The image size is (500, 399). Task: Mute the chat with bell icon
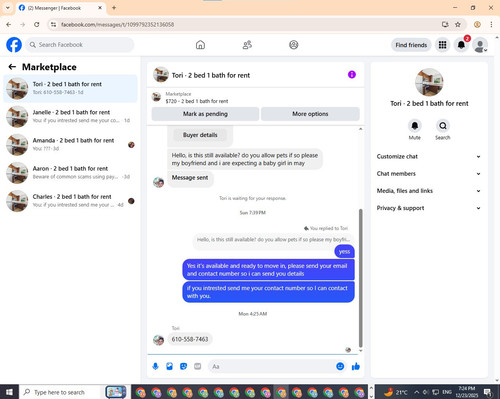415,126
